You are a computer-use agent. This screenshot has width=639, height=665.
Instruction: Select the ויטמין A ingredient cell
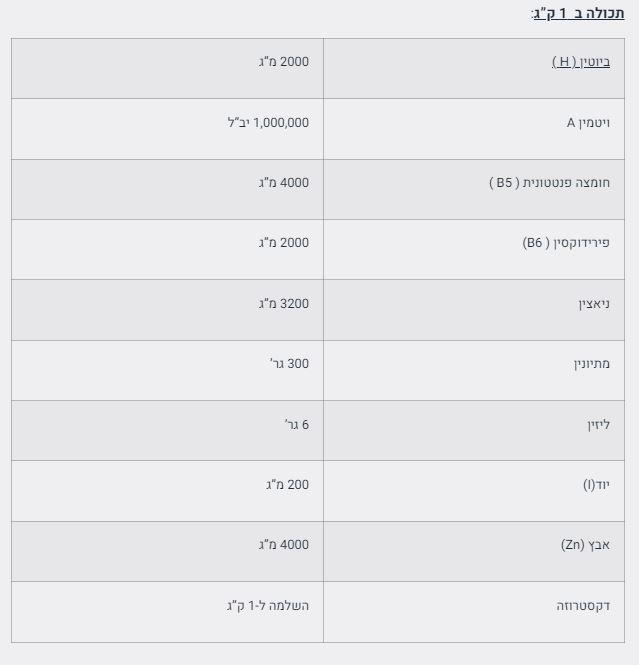coord(588,123)
